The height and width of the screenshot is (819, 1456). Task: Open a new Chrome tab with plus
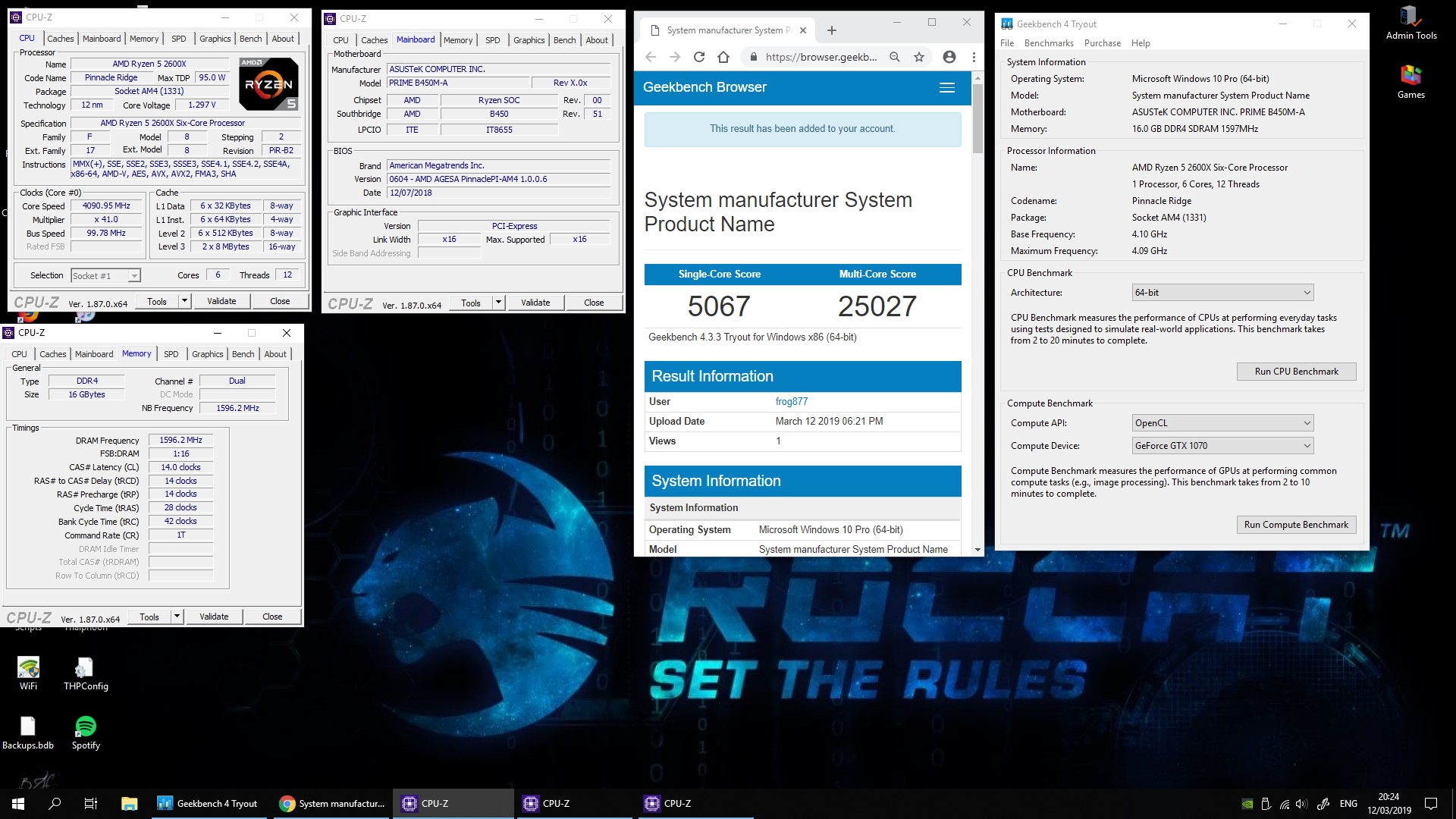(x=832, y=30)
